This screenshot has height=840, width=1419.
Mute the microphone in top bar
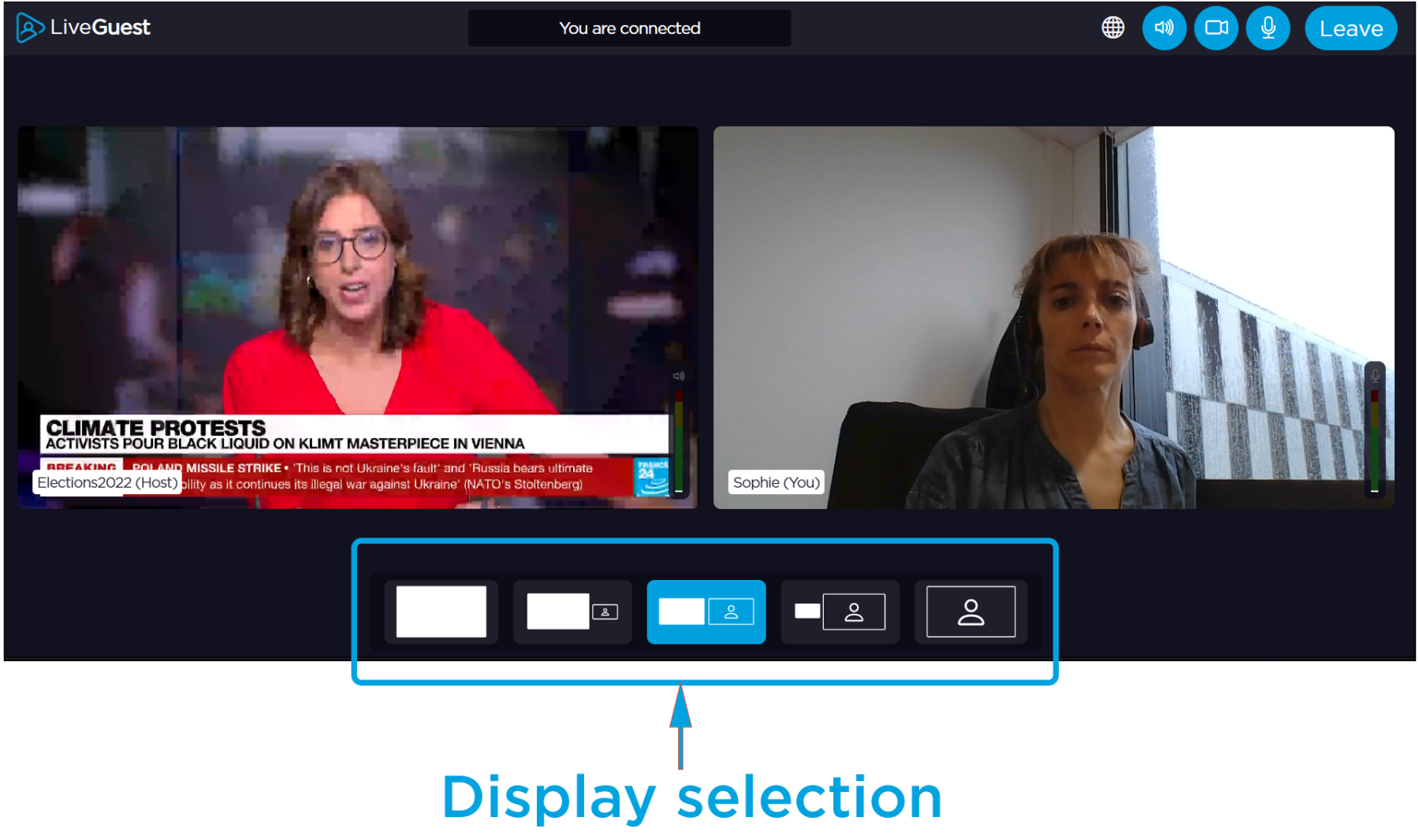pos(1268,28)
